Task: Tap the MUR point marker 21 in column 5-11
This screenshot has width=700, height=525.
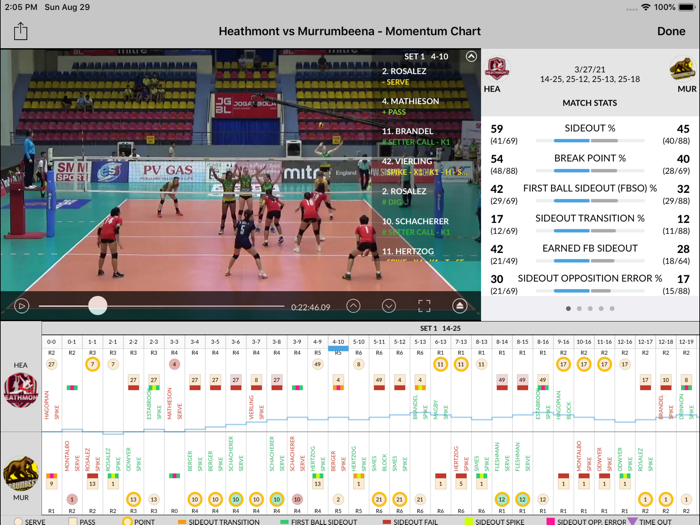Action: tap(379, 499)
